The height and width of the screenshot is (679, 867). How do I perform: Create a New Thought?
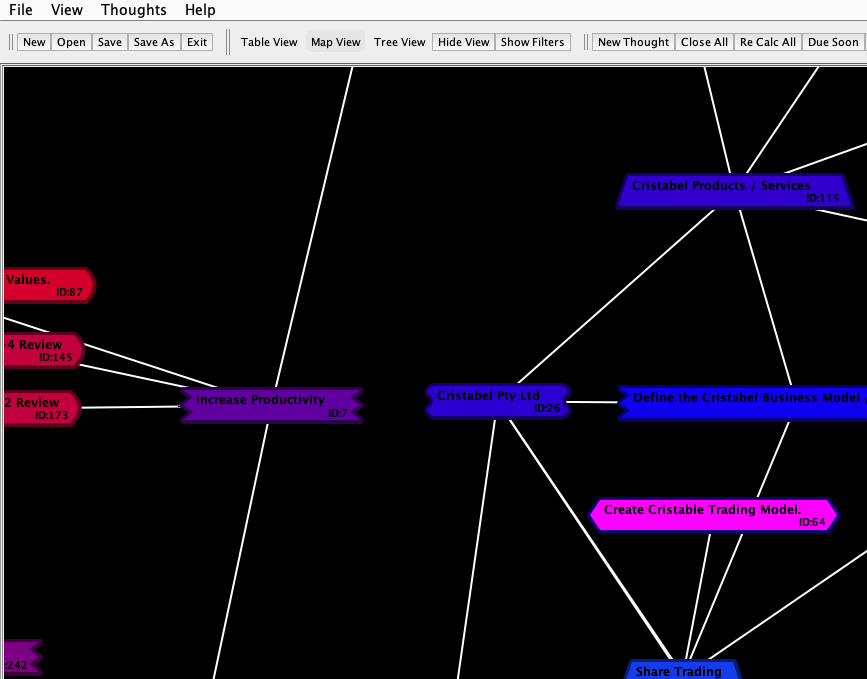[x=633, y=42]
